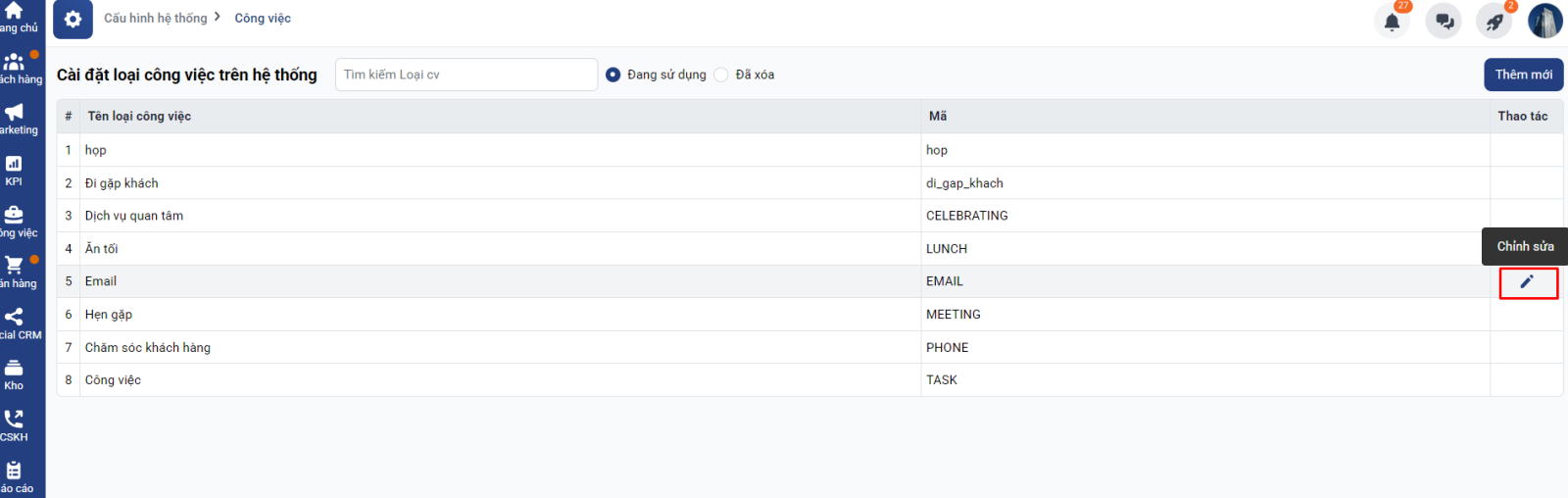Image resolution: width=1568 pixels, height=498 pixels.
Task: Click the rocket icon in header
Action: (1494, 22)
